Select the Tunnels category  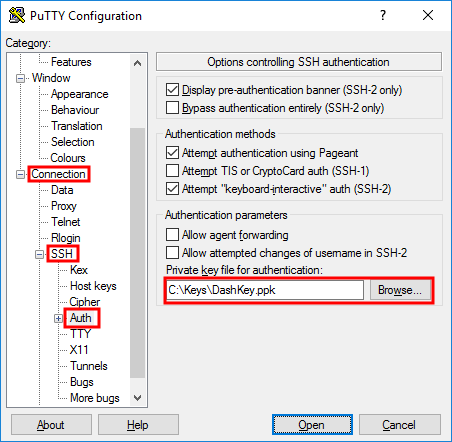[89, 366]
